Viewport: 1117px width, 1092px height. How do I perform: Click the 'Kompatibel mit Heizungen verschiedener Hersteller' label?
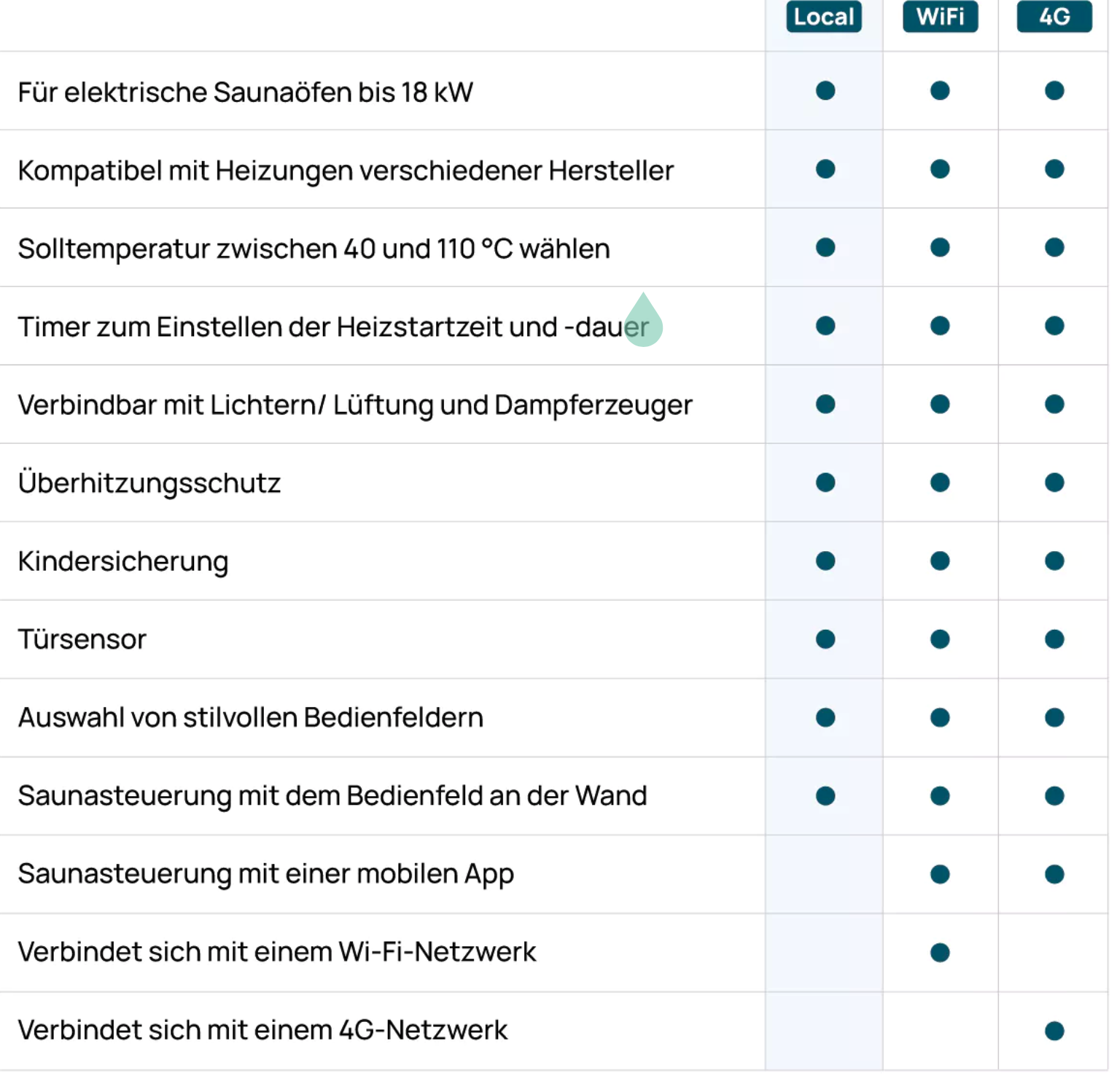[x=346, y=171]
